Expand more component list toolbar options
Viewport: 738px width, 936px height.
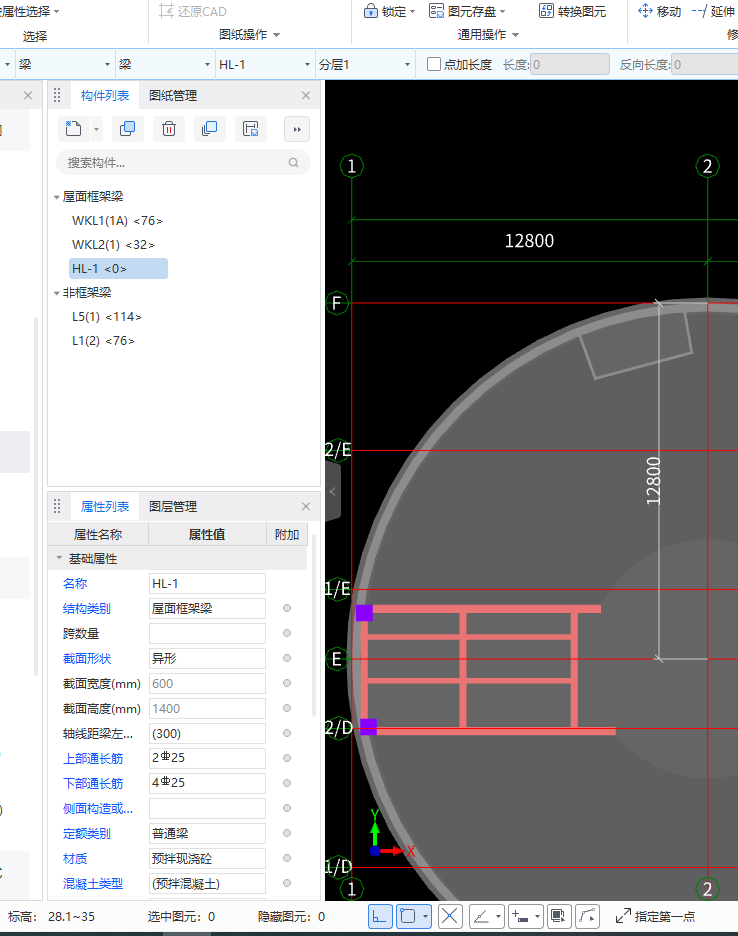point(297,129)
